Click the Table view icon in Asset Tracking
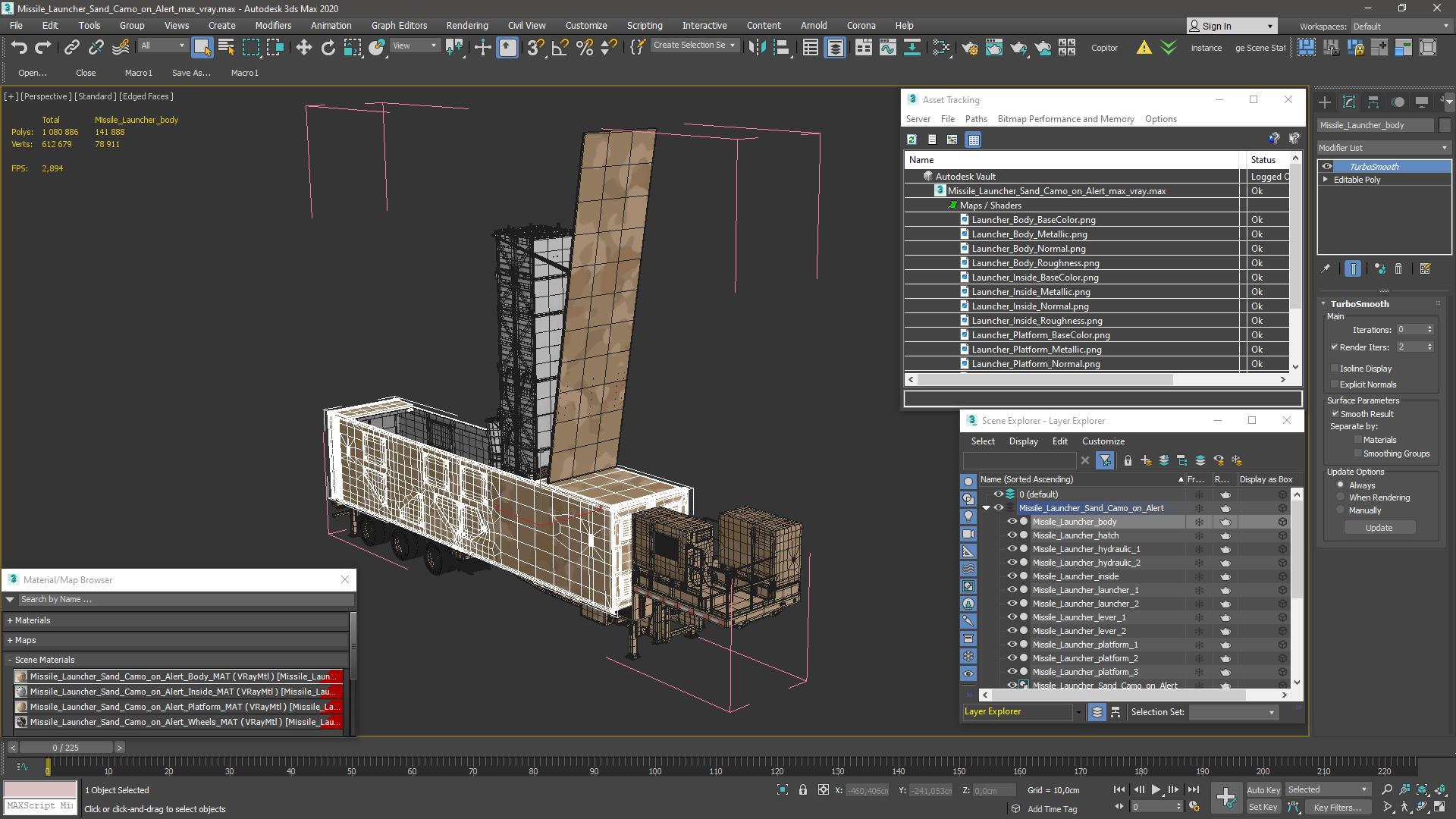This screenshot has height=819, width=1456. [x=974, y=140]
